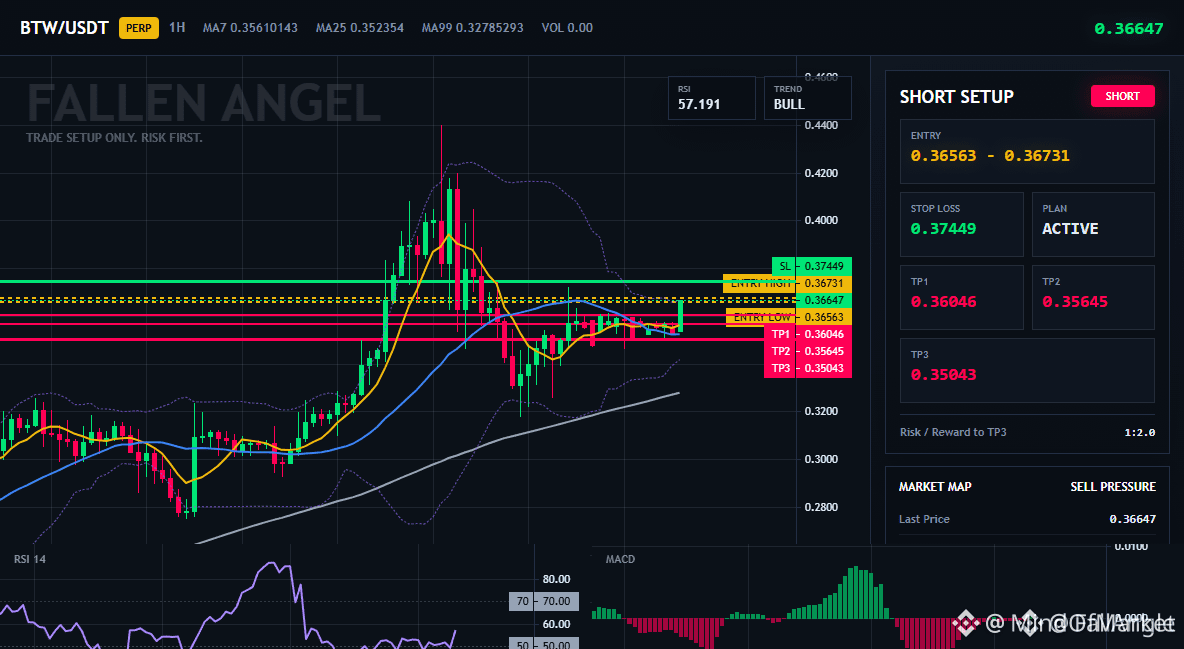Screen dimensions: 1184x649
Task: Click the STOP LOSS value 0.37449
Action: pyautogui.click(x=943, y=228)
